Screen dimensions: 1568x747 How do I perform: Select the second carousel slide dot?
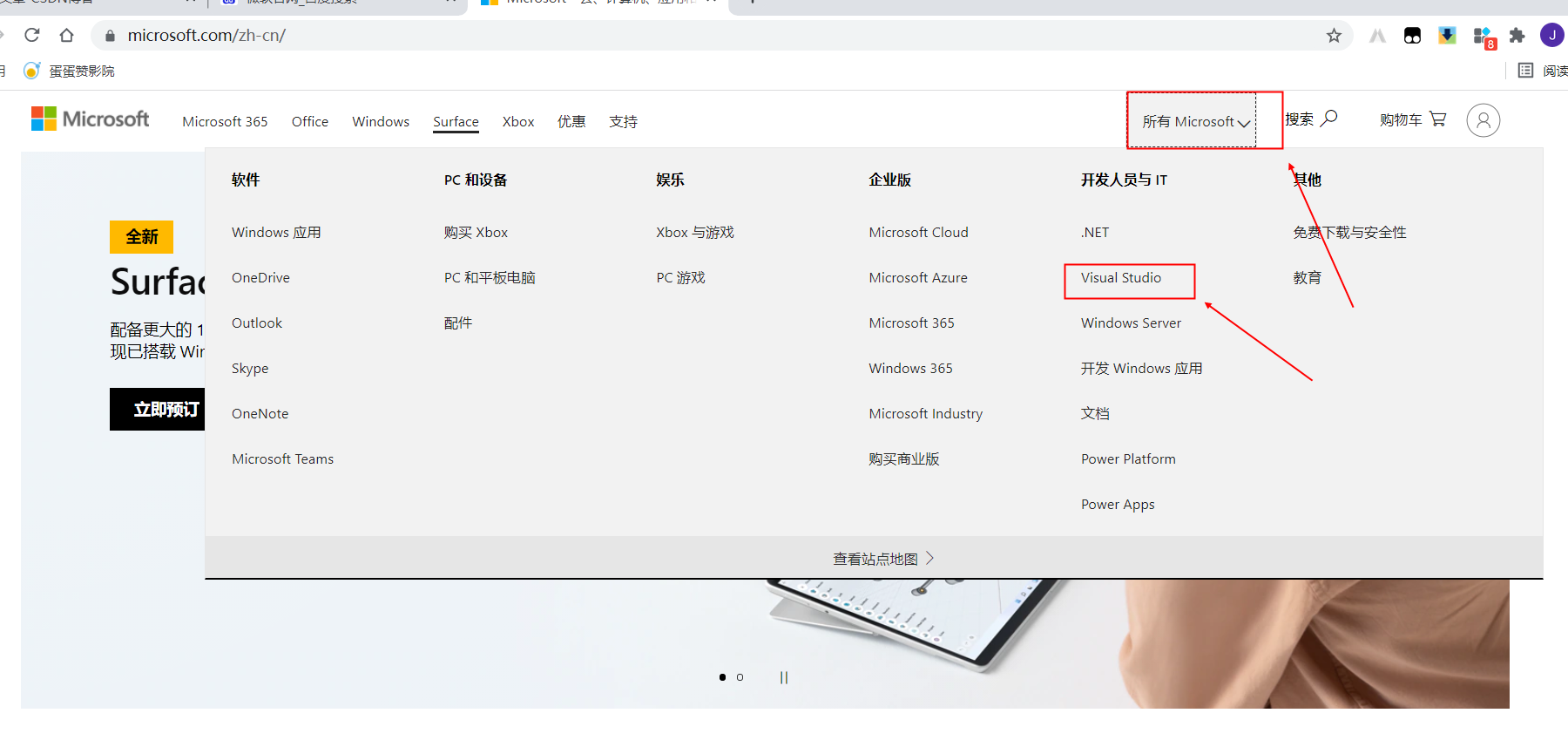tap(740, 677)
